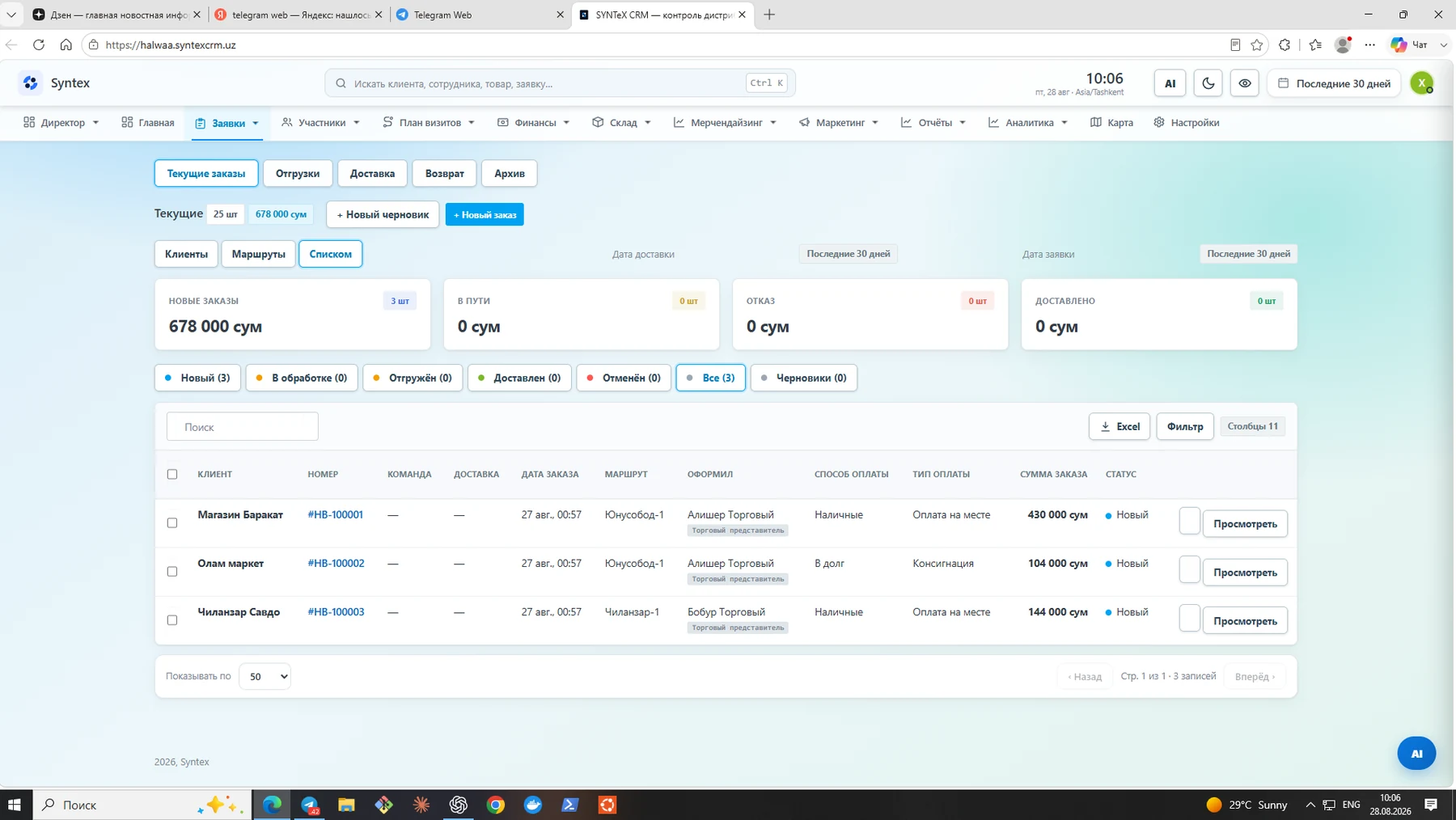Switch to the Архив tab
The image size is (1456, 820).
click(510, 173)
